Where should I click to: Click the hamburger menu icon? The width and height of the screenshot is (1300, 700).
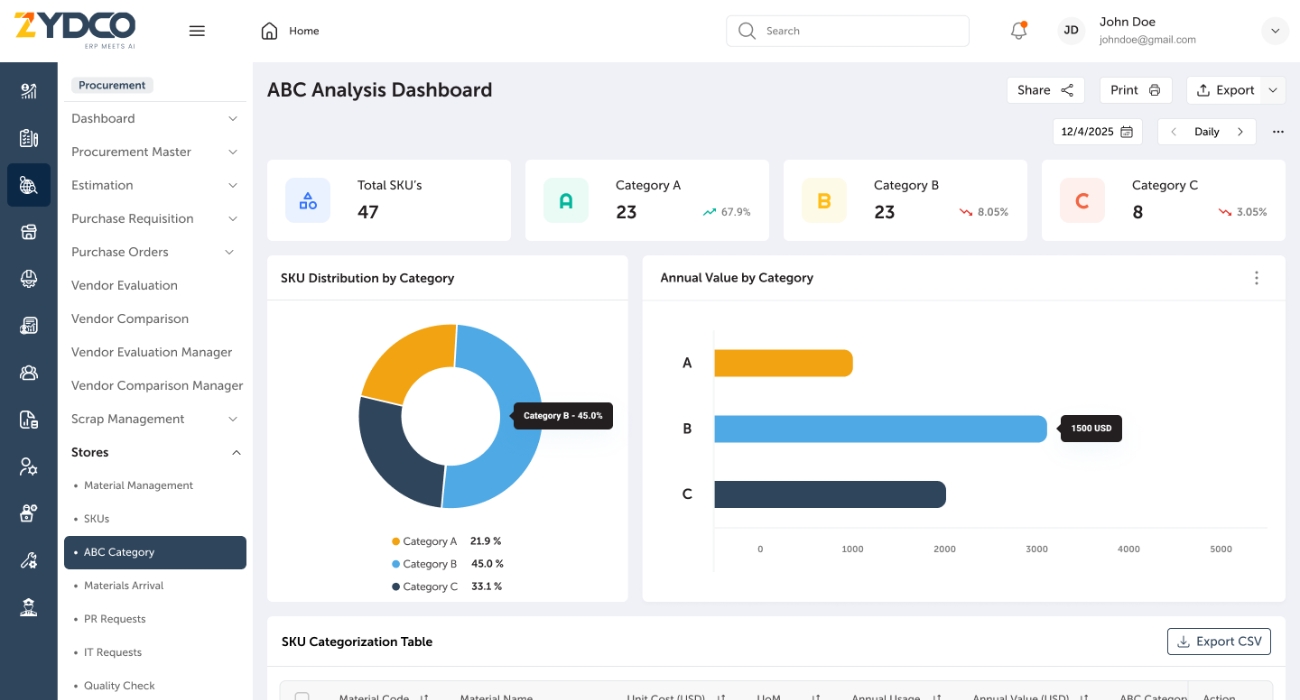click(197, 31)
